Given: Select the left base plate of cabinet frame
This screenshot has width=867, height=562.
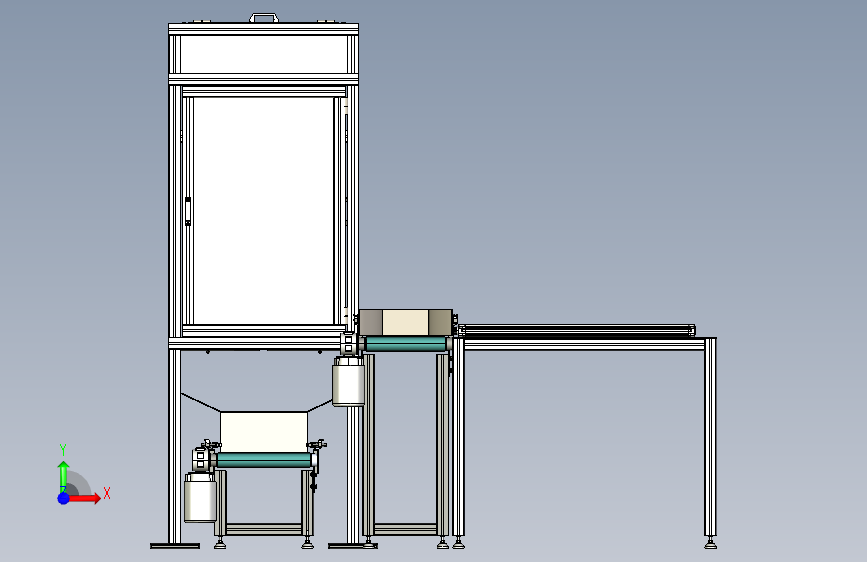Looking at the screenshot, I should 175,546.
